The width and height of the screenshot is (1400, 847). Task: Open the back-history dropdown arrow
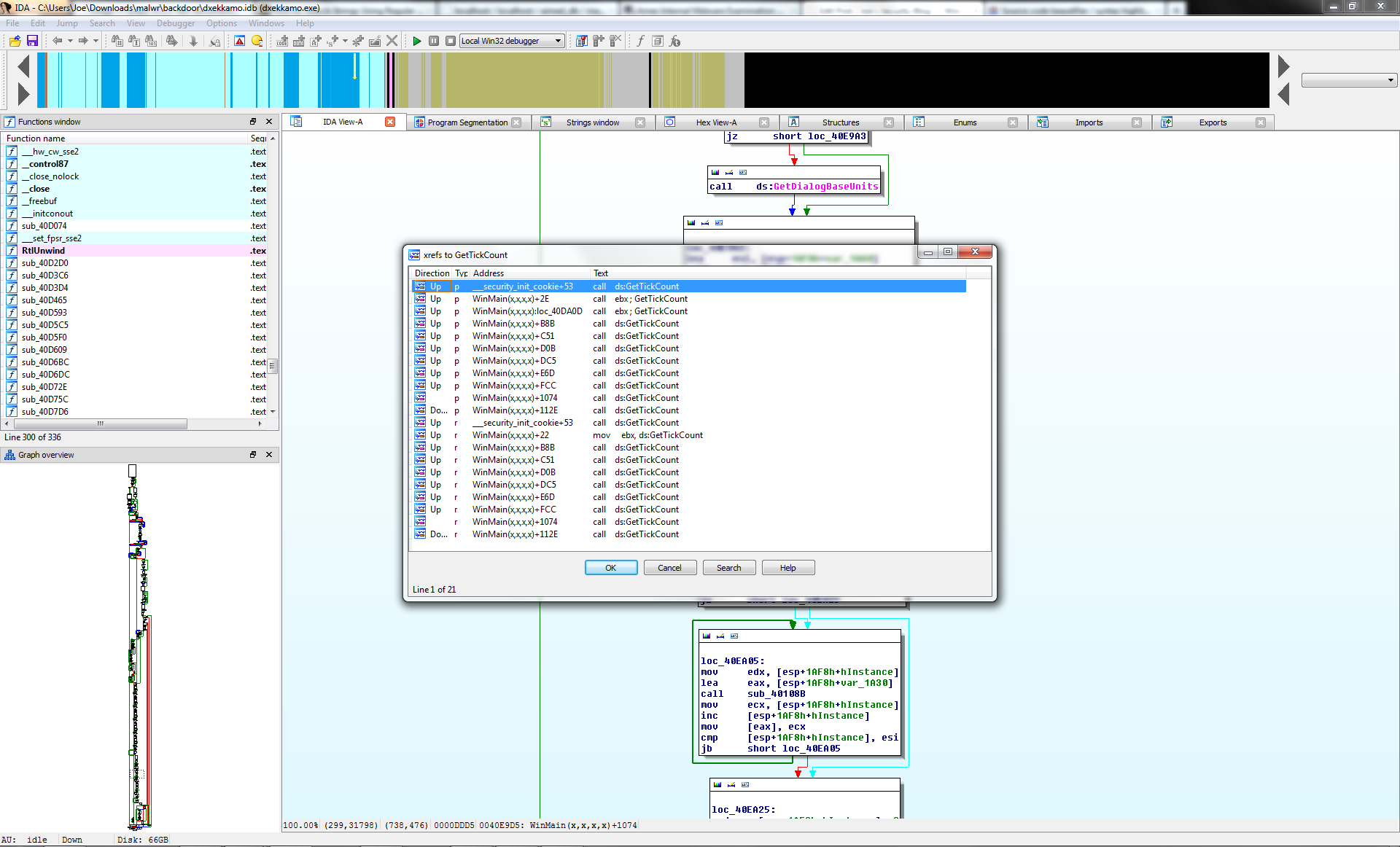click(x=70, y=41)
